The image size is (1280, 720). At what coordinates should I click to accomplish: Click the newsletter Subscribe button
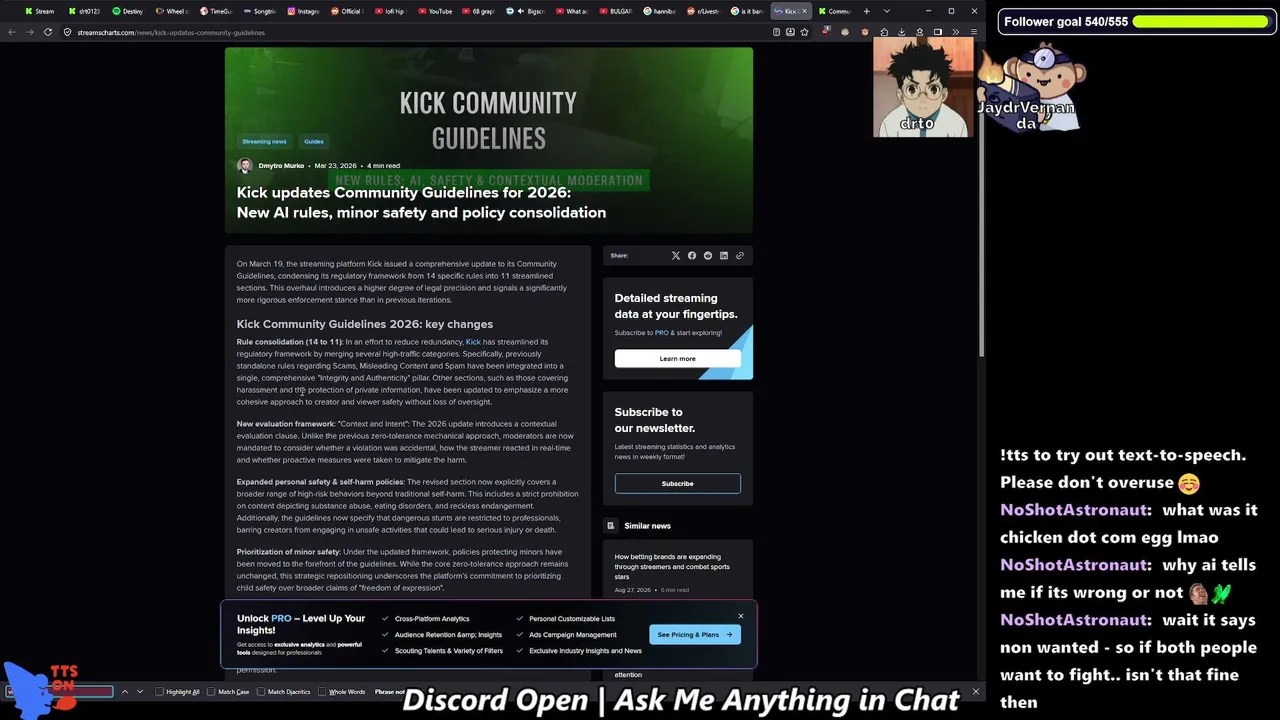[x=678, y=484]
